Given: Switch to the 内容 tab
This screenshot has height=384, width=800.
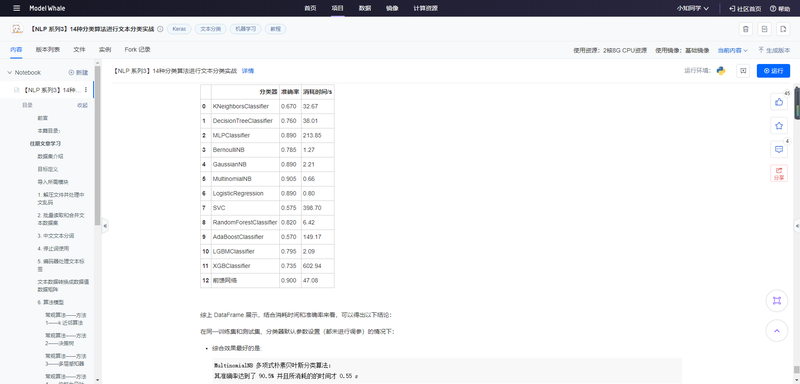Looking at the screenshot, I should [16, 49].
